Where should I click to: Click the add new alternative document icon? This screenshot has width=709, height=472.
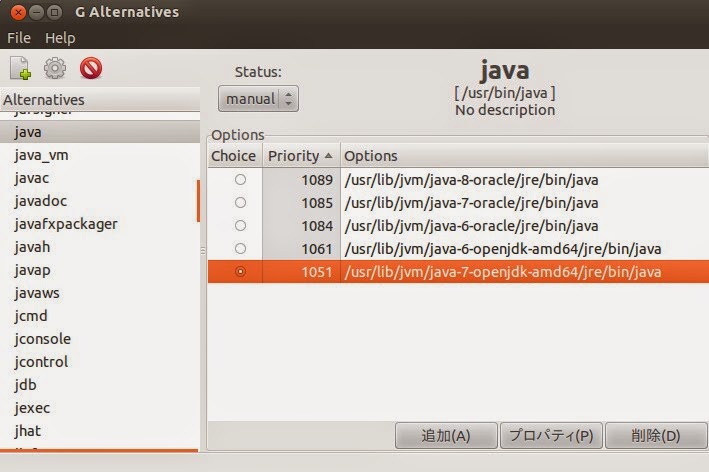(21, 68)
